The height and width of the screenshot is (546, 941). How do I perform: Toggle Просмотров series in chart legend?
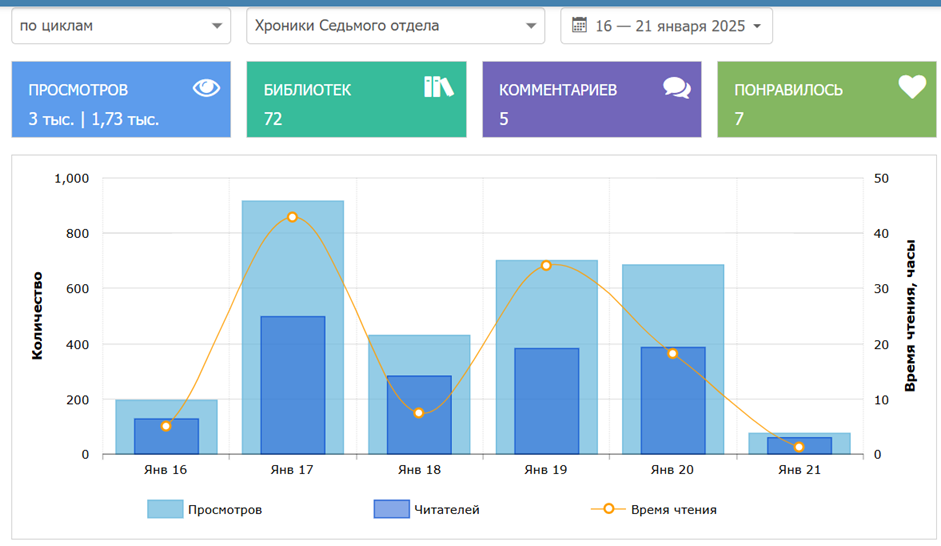pos(225,509)
